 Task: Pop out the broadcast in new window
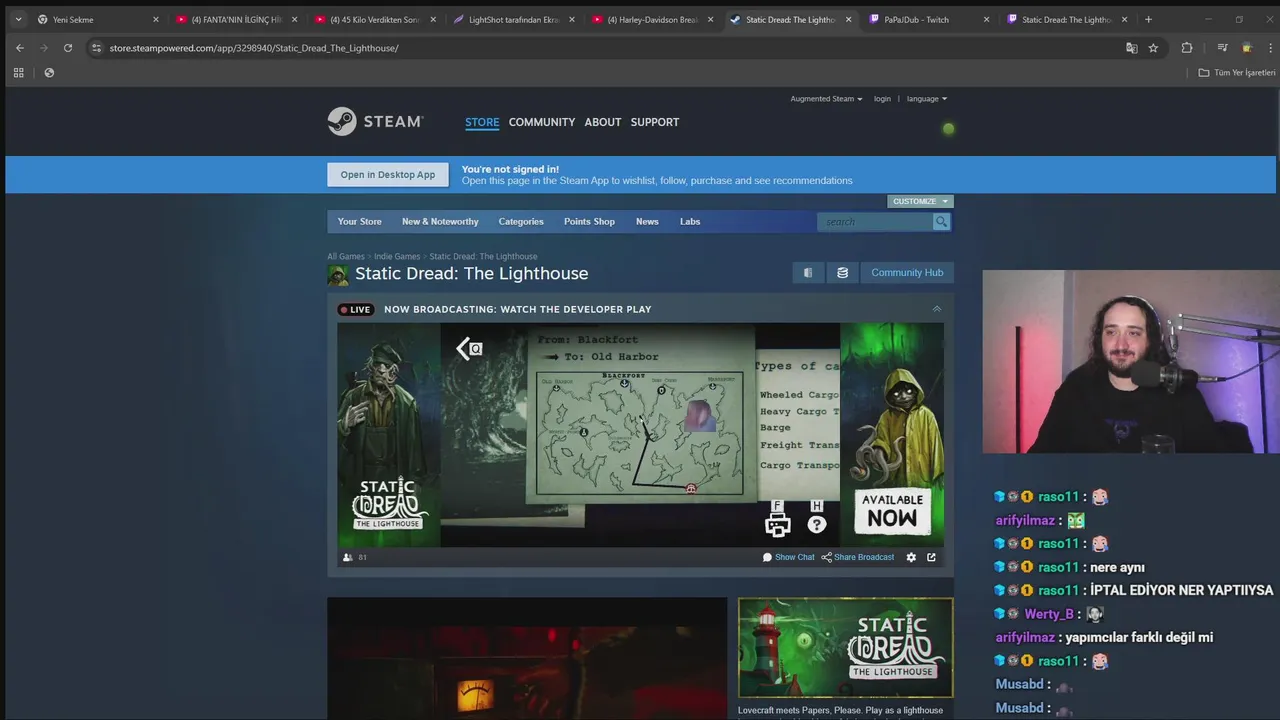point(931,557)
